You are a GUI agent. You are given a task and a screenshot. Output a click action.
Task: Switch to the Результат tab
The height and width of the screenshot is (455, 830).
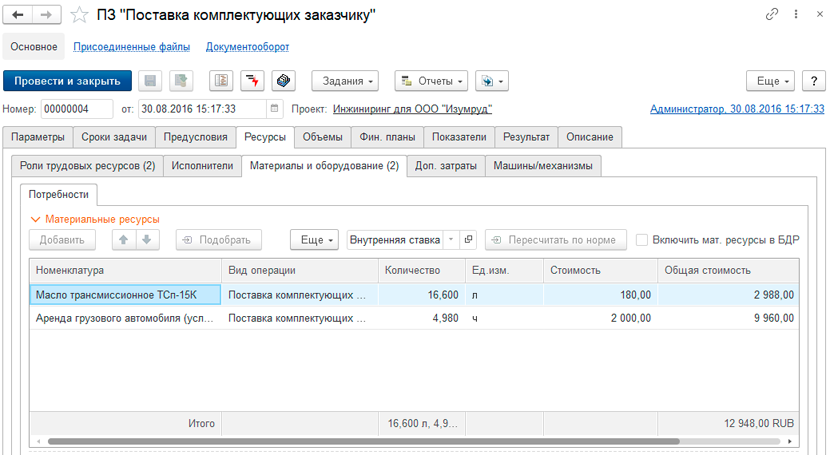[526, 137]
